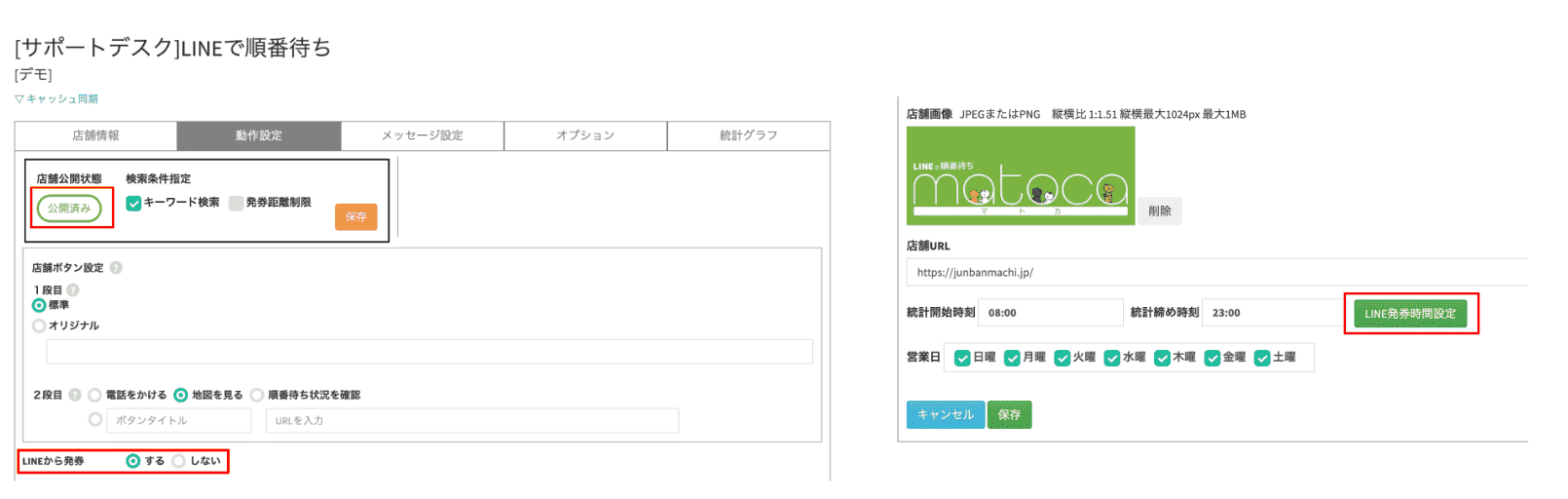Toggle the 水曜 business day checkbox
Screen dimensions: 1568x499
click(x=1112, y=358)
